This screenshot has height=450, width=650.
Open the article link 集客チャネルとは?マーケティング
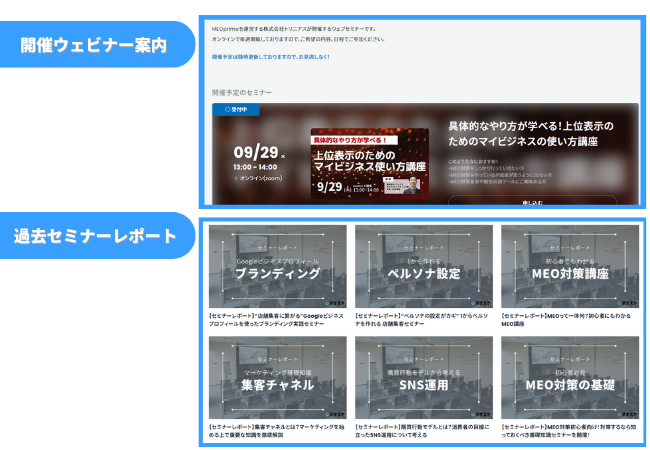pos(276,431)
